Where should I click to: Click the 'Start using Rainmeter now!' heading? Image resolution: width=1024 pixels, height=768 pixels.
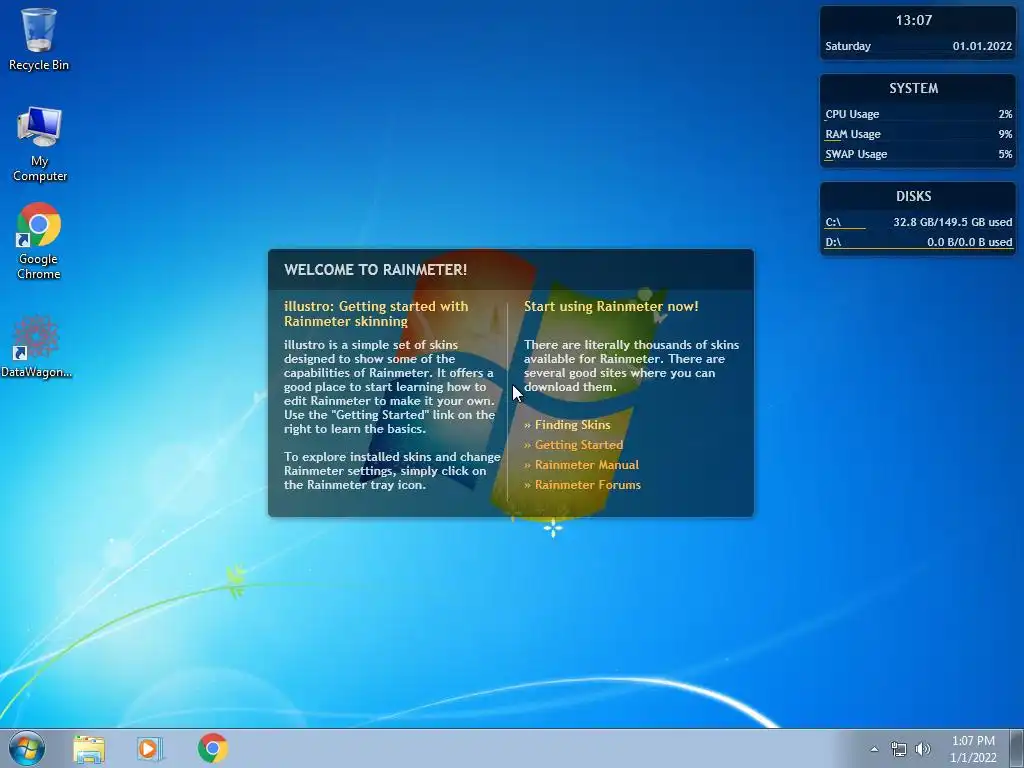[x=611, y=306]
